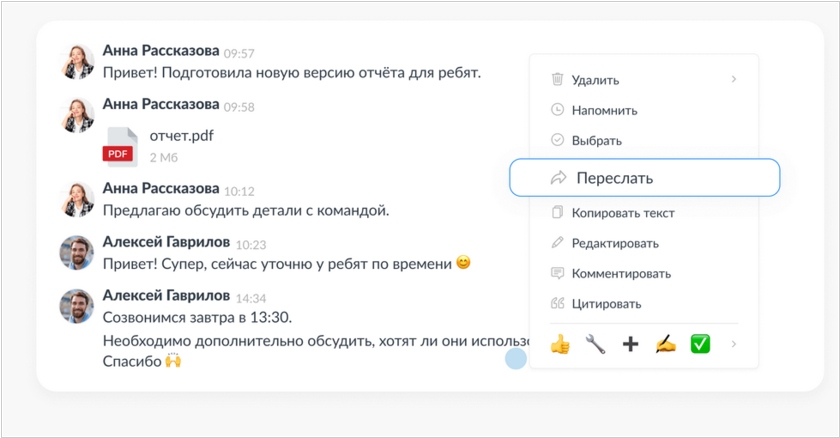React with the green checkmark emoji
840x438 pixels.
coord(700,344)
